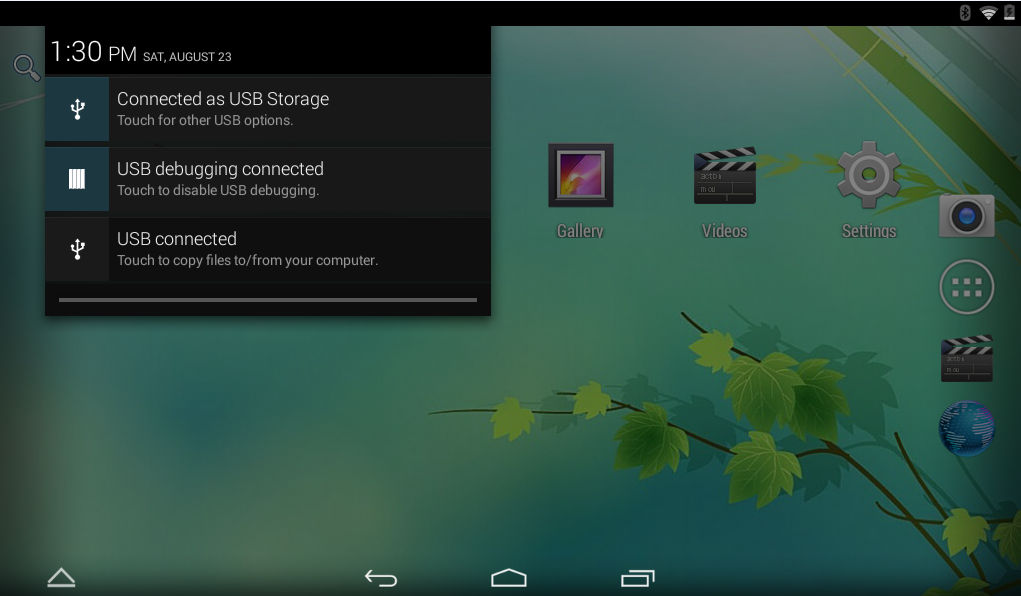Open the clapperboard icon below the apps drawer button
The width and height of the screenshot is (1021, 596).
point(967,358)
